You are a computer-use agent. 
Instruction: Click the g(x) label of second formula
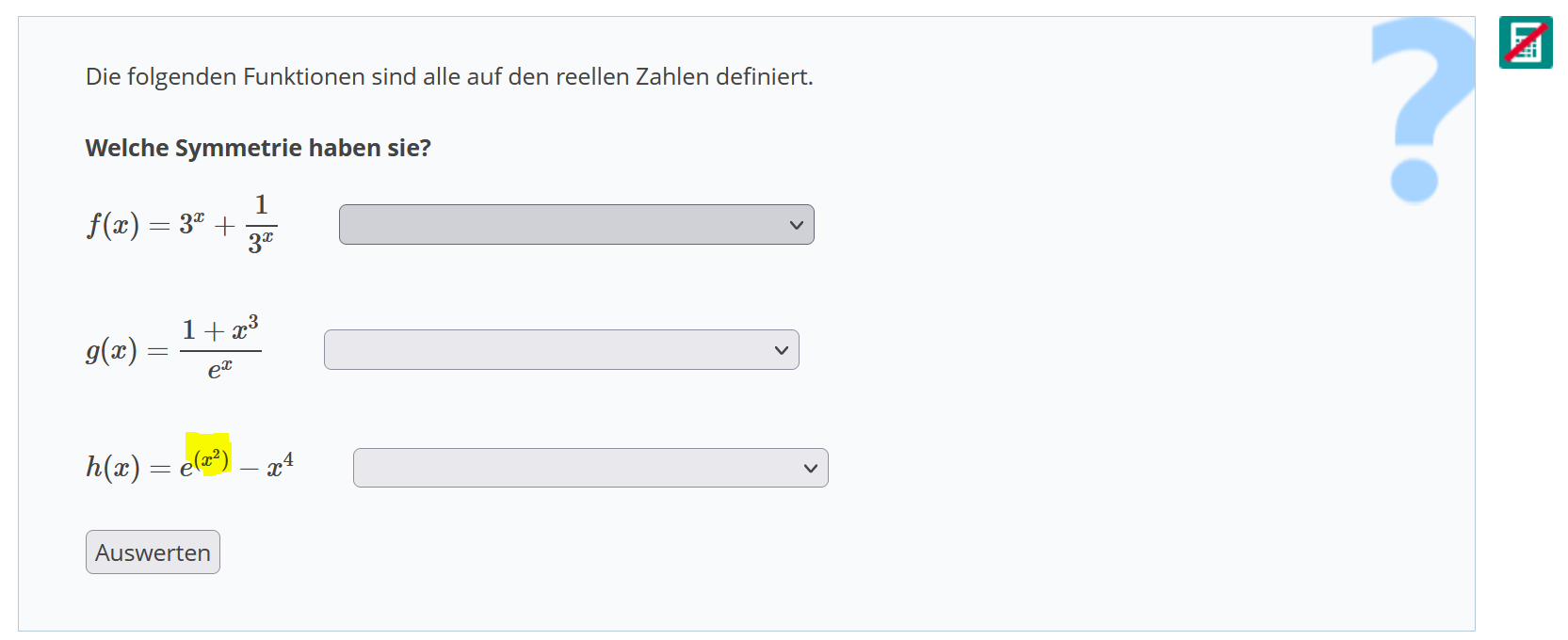(x=111, y=350)
